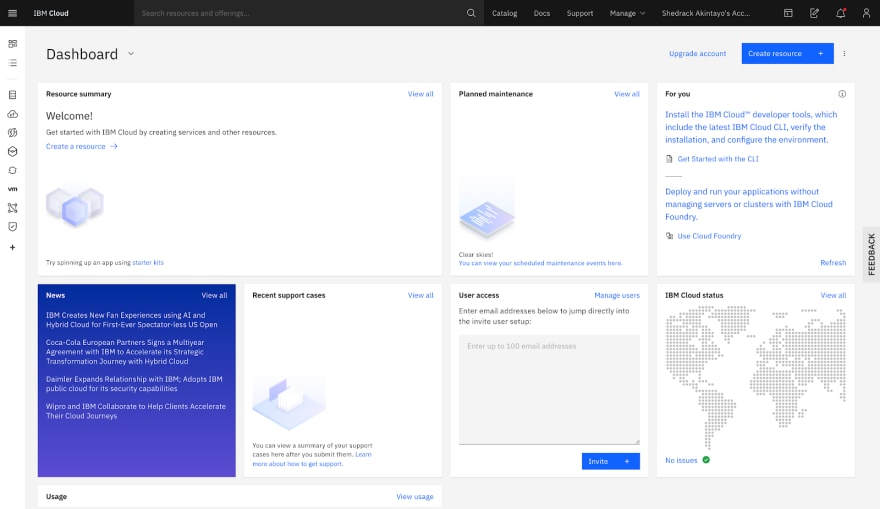Click the starter kits link
This screenshot has width=880, height=509.
tap(148, 262)
